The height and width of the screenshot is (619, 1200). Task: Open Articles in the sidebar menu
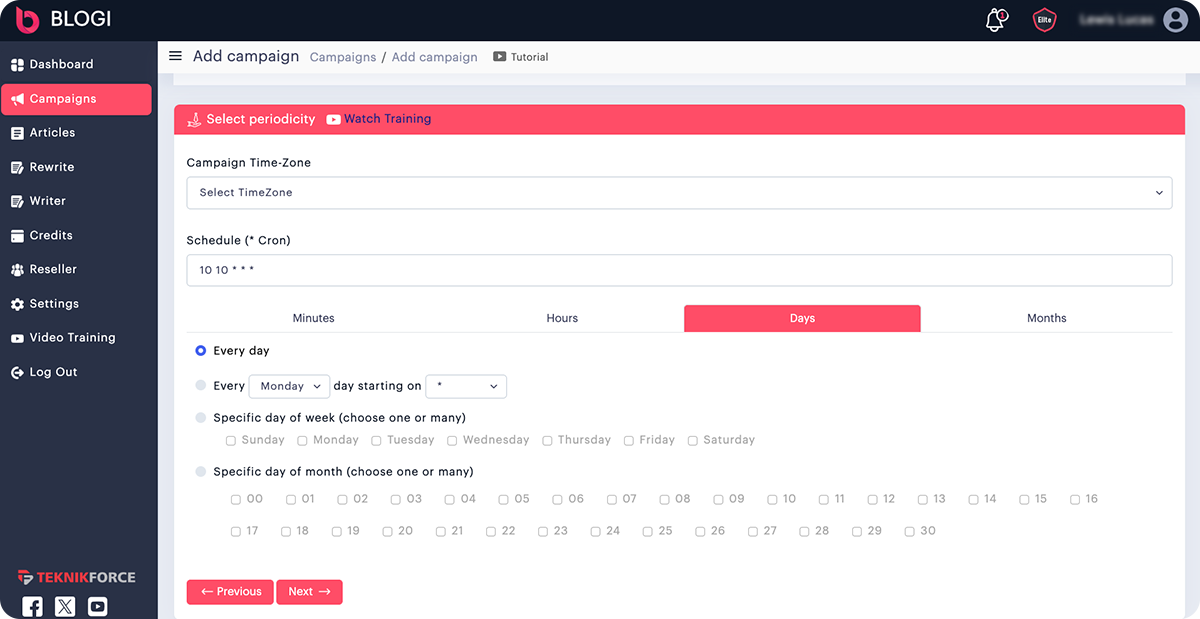point(52,132)
